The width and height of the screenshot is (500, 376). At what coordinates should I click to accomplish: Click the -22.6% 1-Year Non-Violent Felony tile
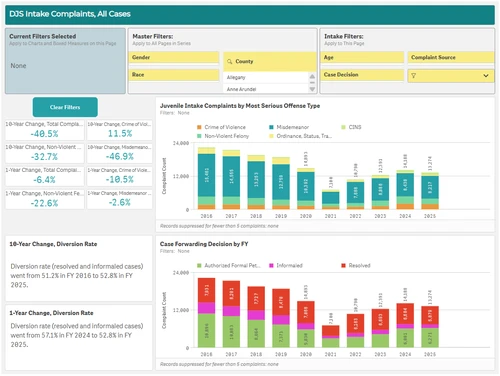pos(44,199)
